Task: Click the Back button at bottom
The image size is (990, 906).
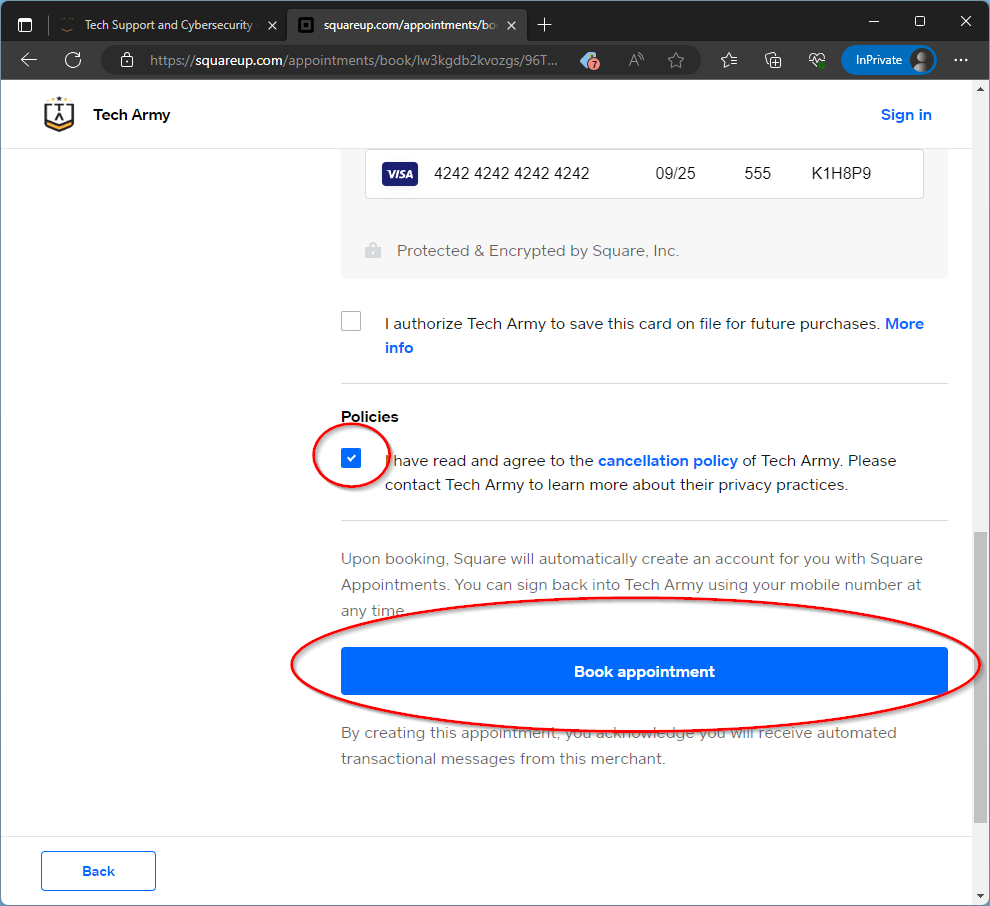Action: tap(98, 871)
